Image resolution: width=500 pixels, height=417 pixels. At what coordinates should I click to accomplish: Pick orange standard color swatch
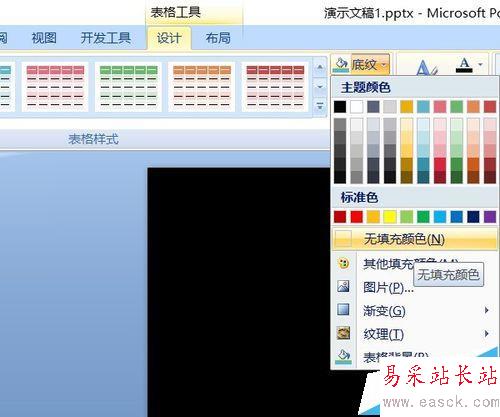coord(373,217)
